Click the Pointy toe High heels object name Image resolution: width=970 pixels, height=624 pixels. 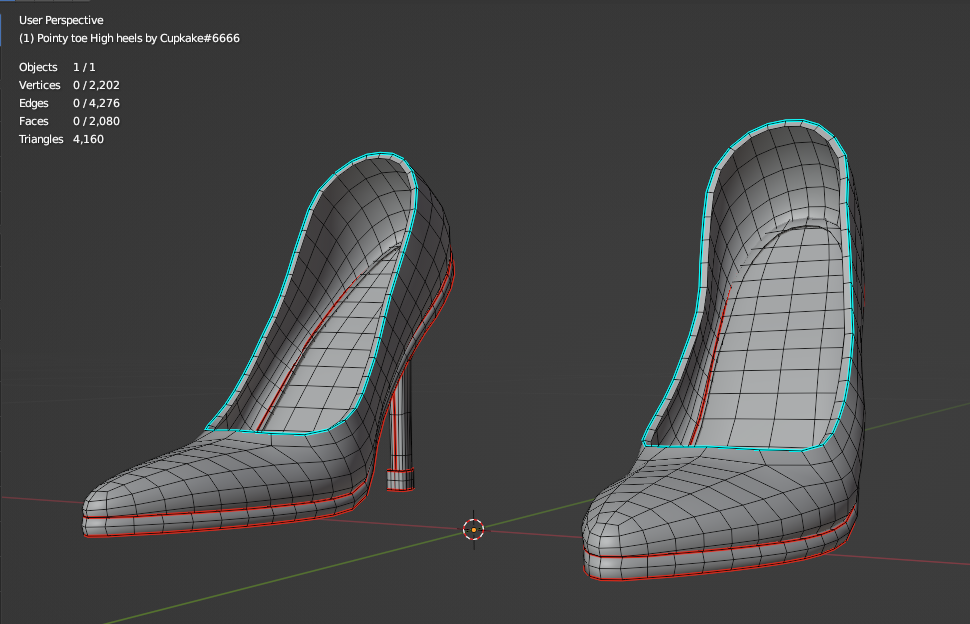(x=129, y=38)
